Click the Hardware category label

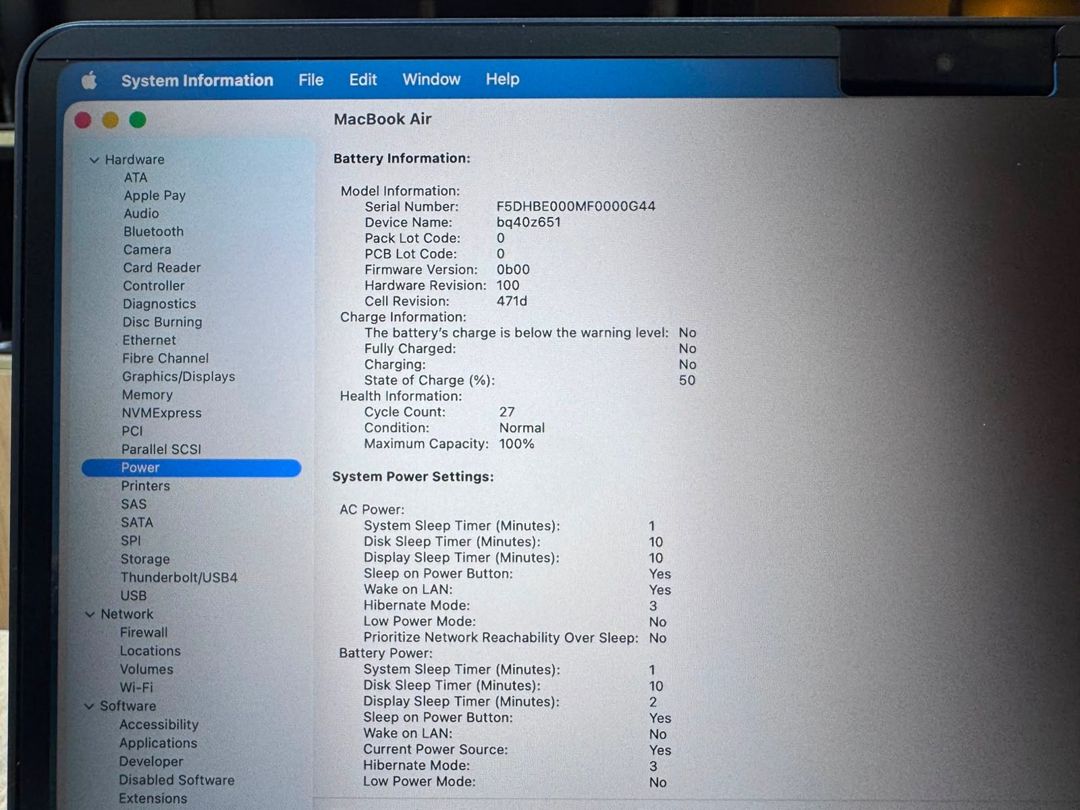[135, 160]
